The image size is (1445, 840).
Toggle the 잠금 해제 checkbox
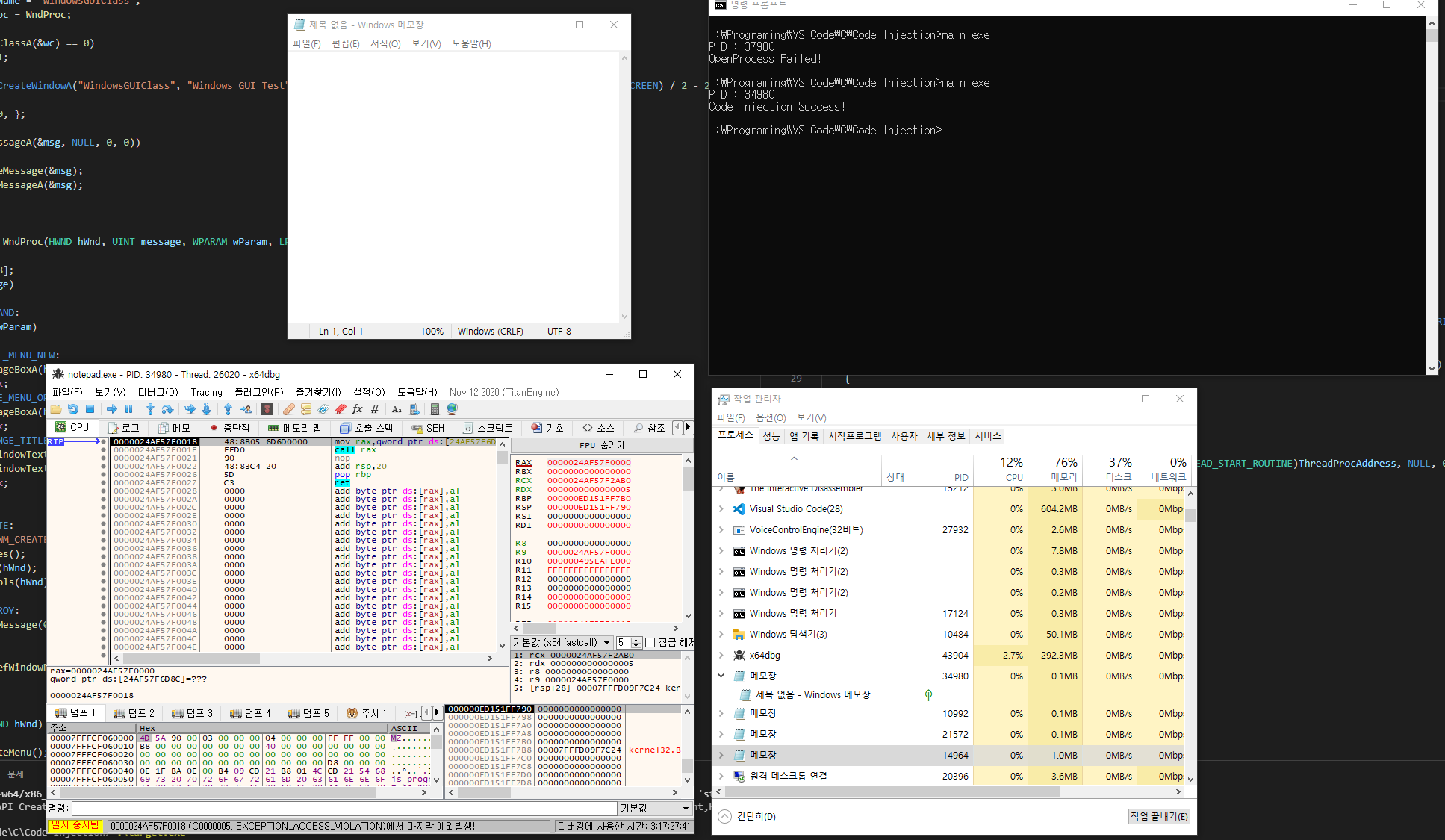click(x=650, y=642)
